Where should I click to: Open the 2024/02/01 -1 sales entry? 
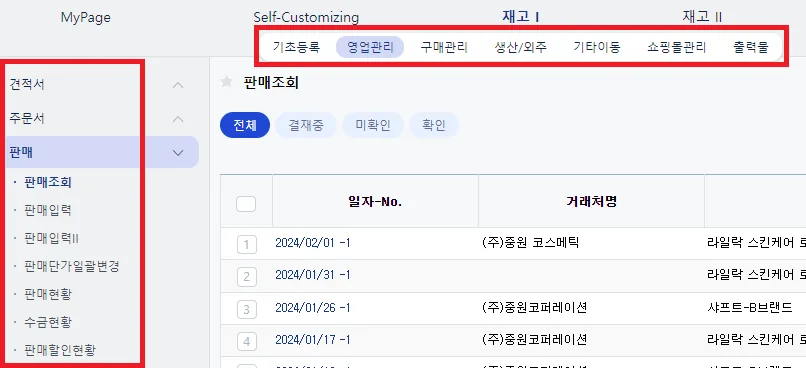pyautogui.click(x=313, y=243)
